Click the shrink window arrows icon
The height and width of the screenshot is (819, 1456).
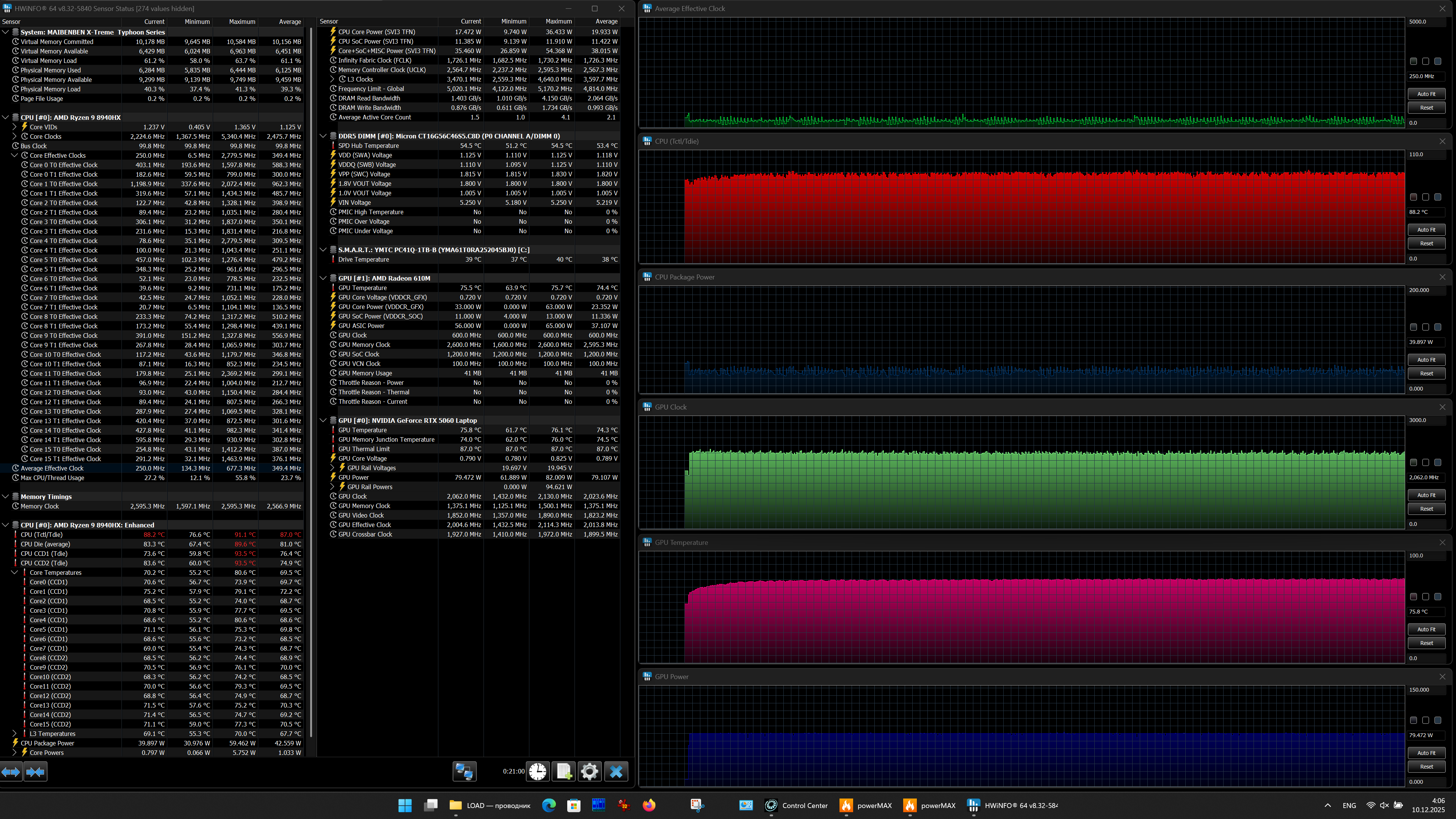pyautogui.click(x=35, y=772)
